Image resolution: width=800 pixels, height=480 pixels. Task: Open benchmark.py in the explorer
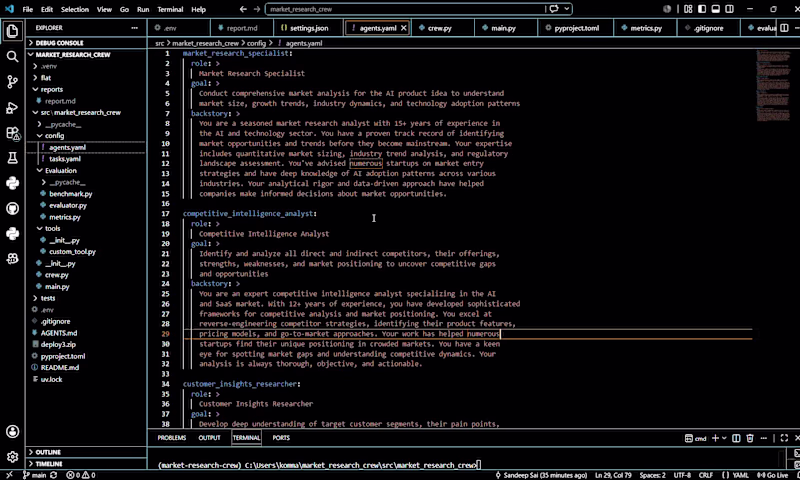[x=70, y=194]
